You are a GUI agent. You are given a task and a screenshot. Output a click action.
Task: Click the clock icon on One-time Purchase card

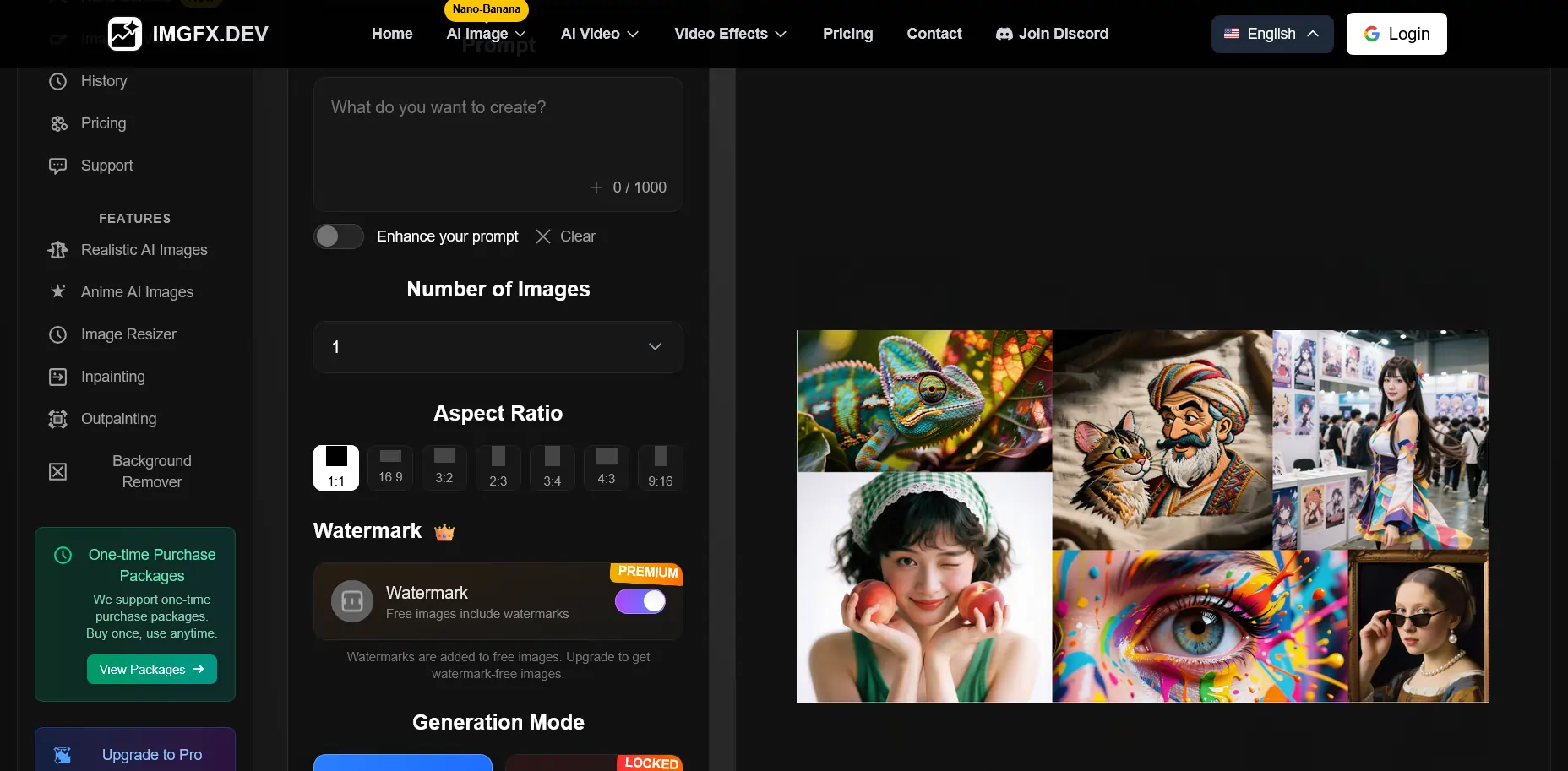click(x=63, y=555)
